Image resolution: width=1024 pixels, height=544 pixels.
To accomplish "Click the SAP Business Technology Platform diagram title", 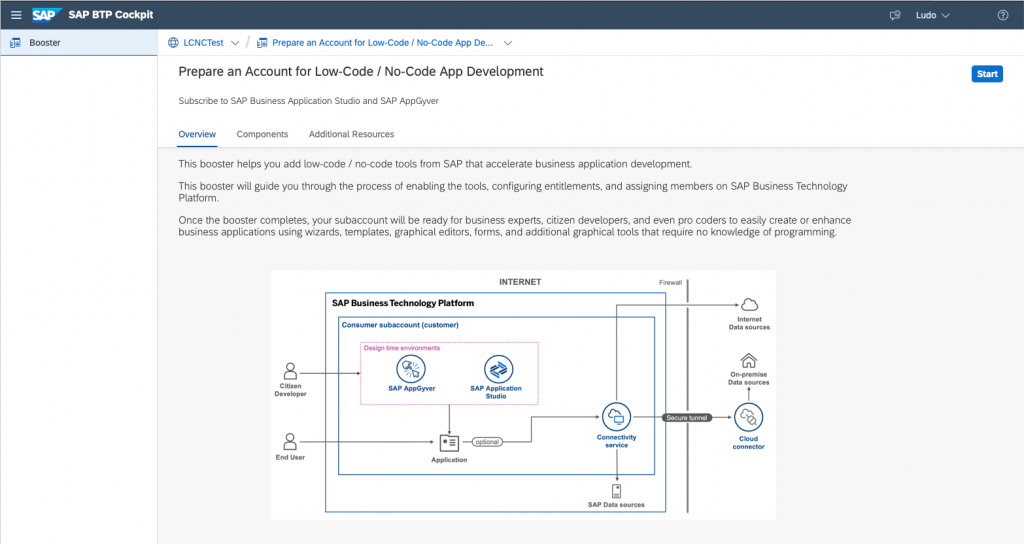I will pos(403,303).
